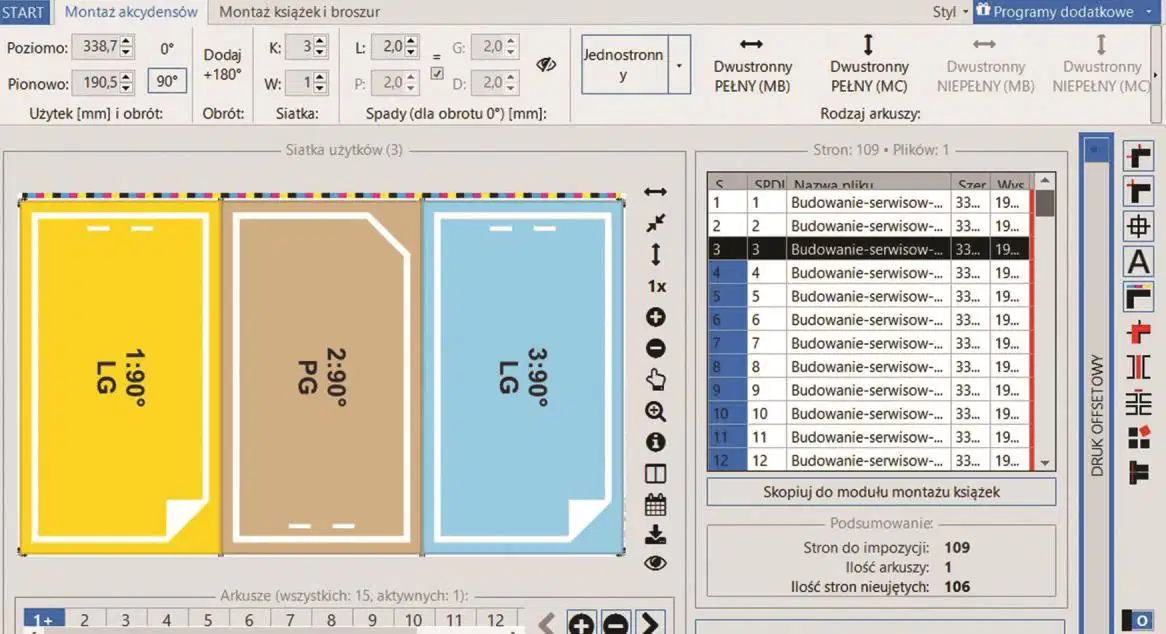Select file list row 7
This screenshot has height=634, width=1166.
869,343
